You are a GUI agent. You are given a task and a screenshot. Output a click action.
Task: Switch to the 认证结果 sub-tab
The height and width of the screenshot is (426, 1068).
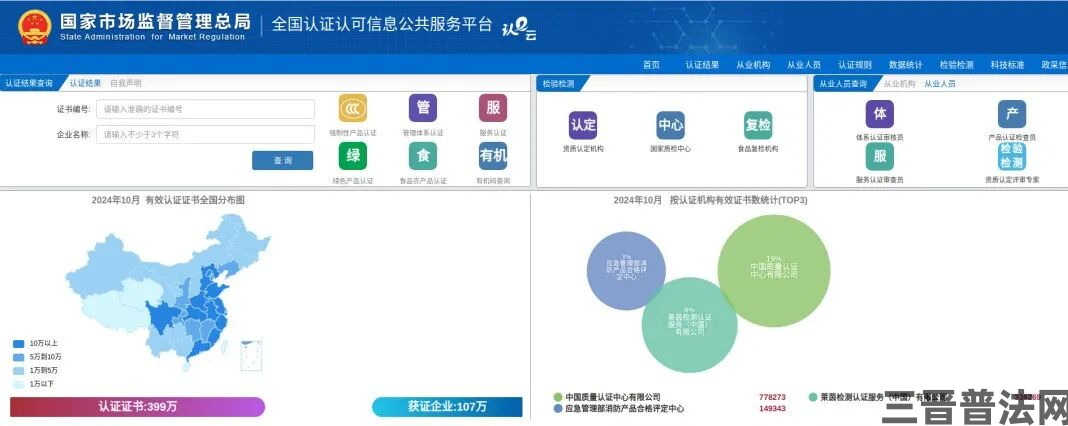point(85,83)
